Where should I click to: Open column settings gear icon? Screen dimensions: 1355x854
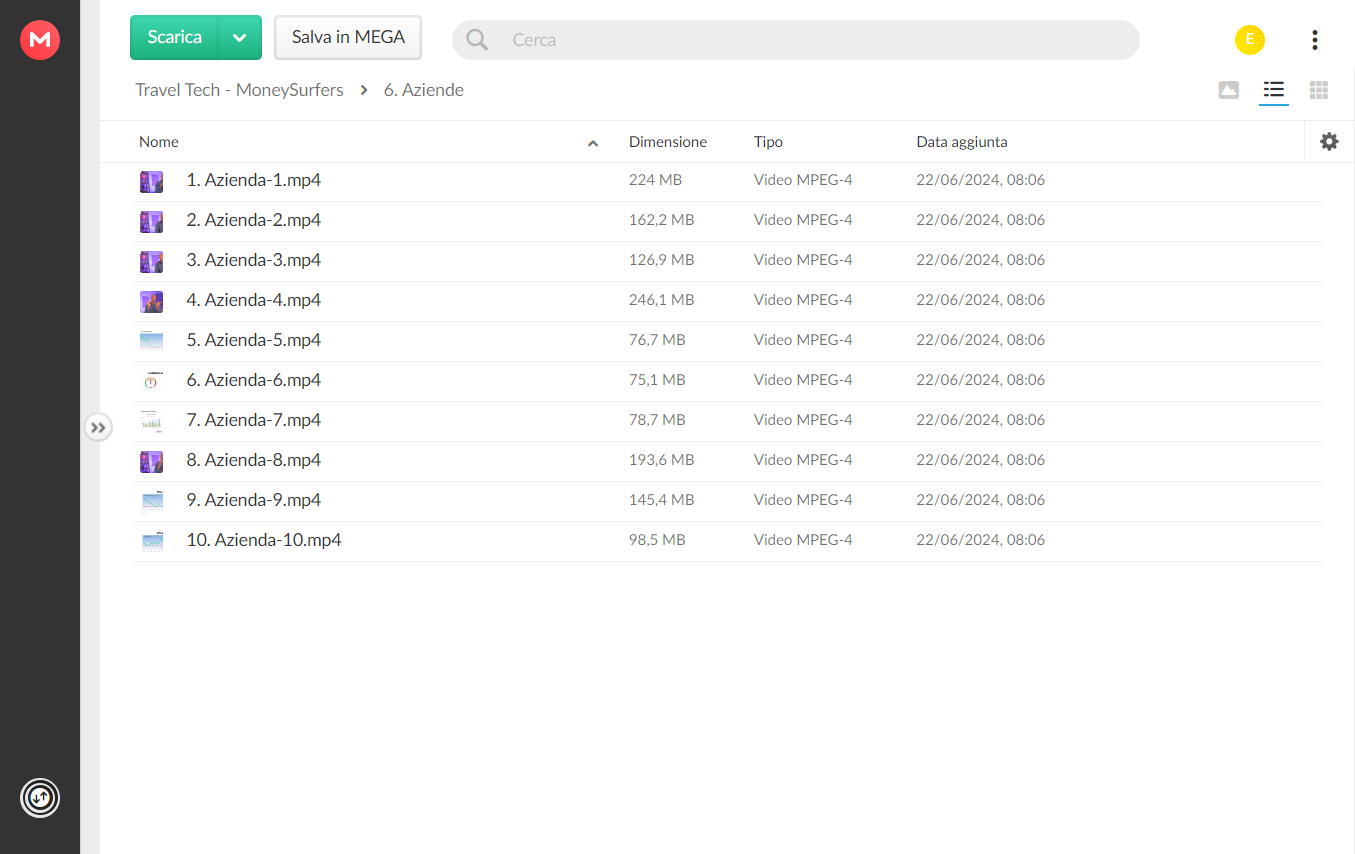[1329, 142]
